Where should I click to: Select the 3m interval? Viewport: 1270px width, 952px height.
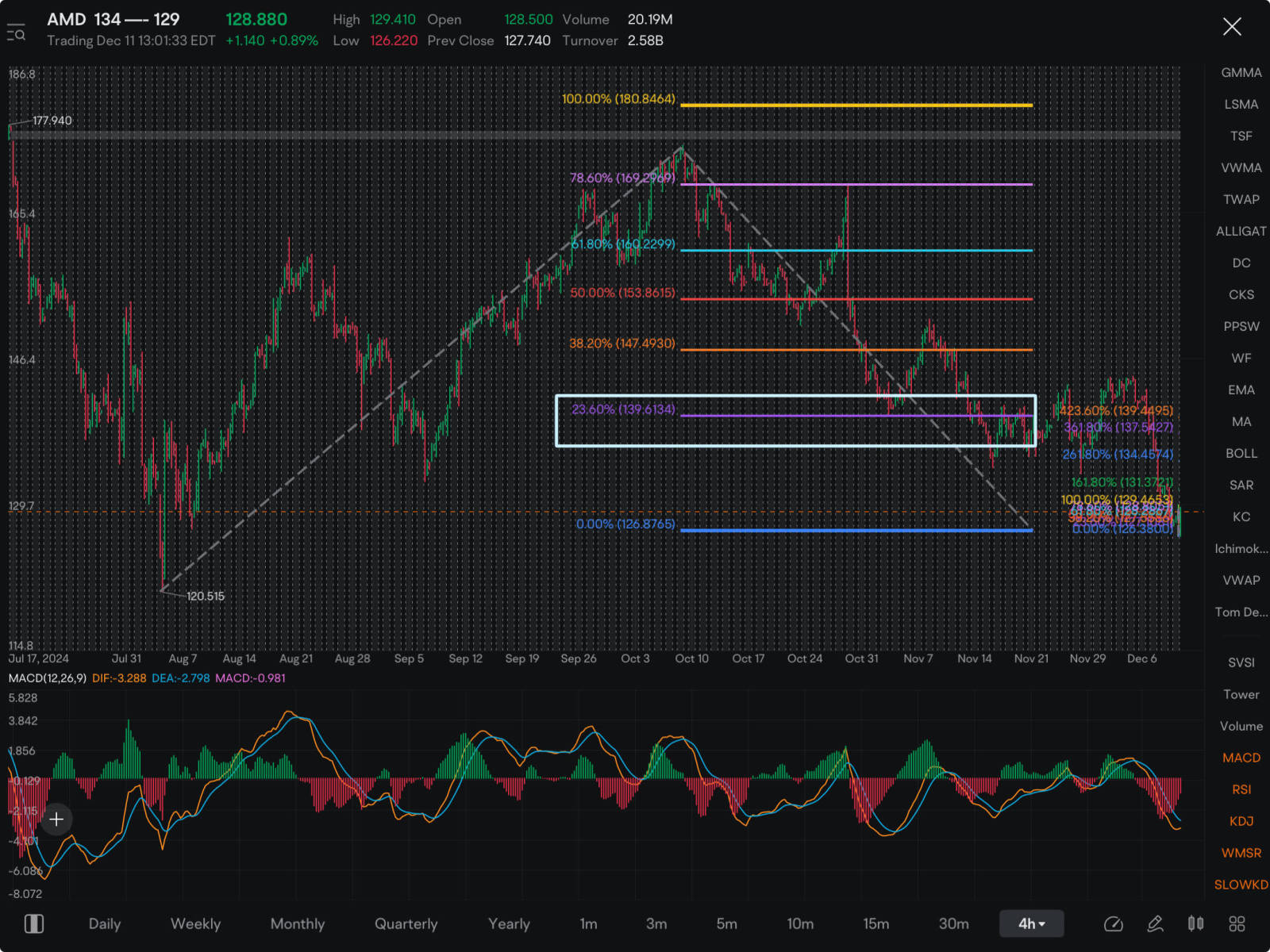pos(656,923)
